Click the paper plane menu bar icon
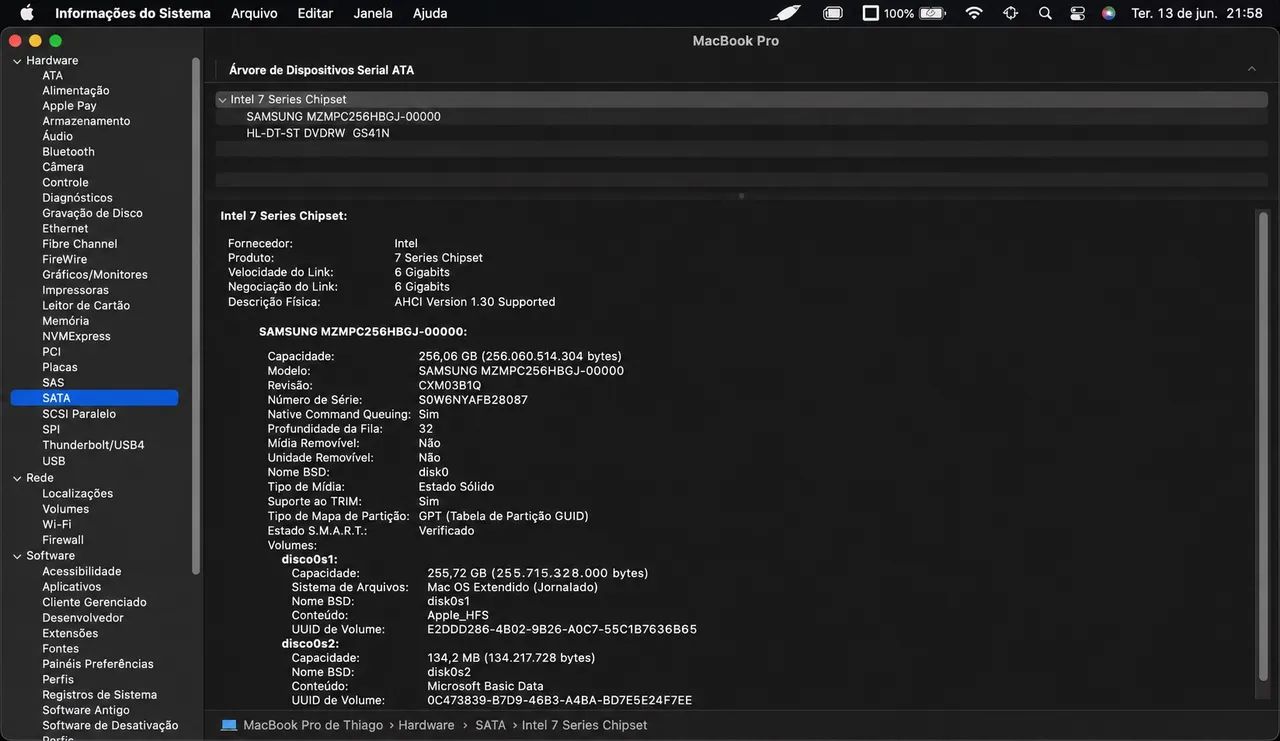This screenshot has width=1280, height=741. click(786, 13)
